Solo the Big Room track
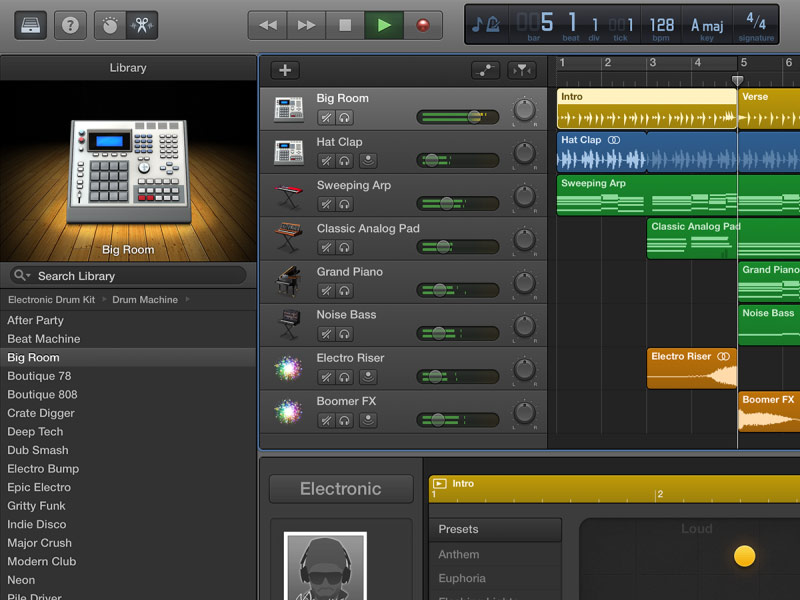This screenshot has height=600, width=800. click(x=344, y=118)
